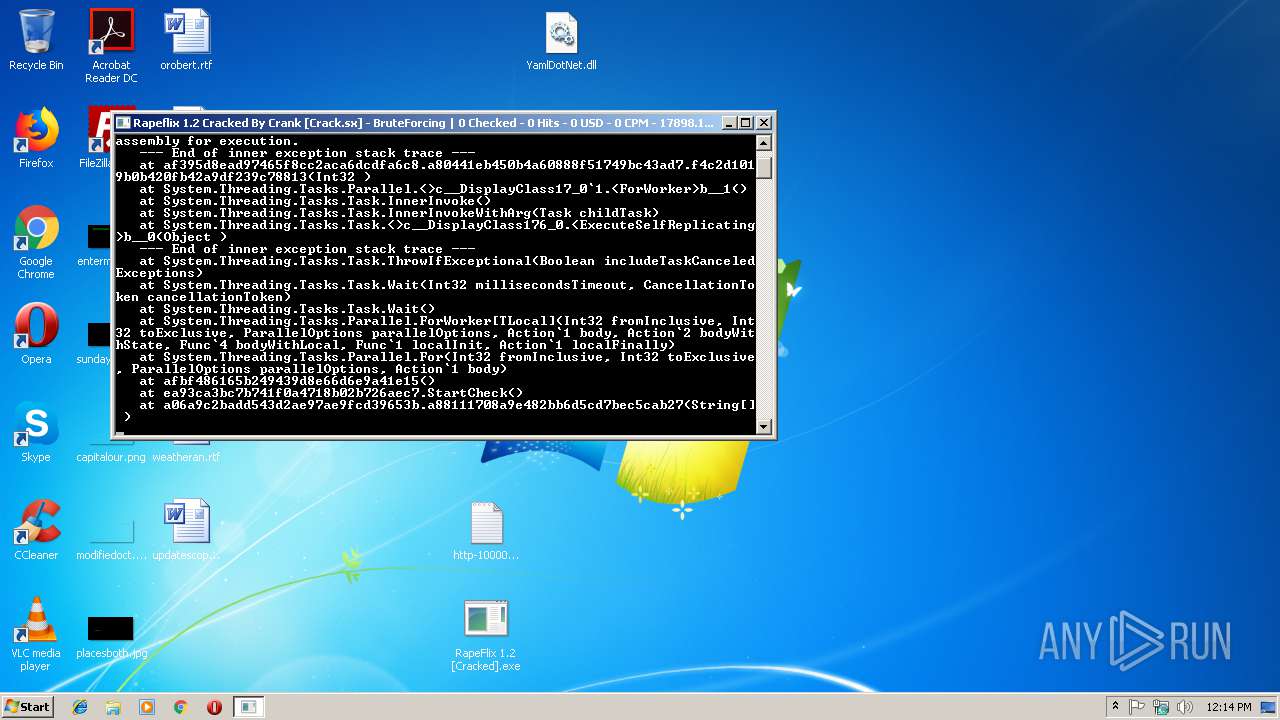Viewport: 1280px width, 720px height.
Task: Select the YamlDotNet.dll file icon
Action: coord(561,40)
